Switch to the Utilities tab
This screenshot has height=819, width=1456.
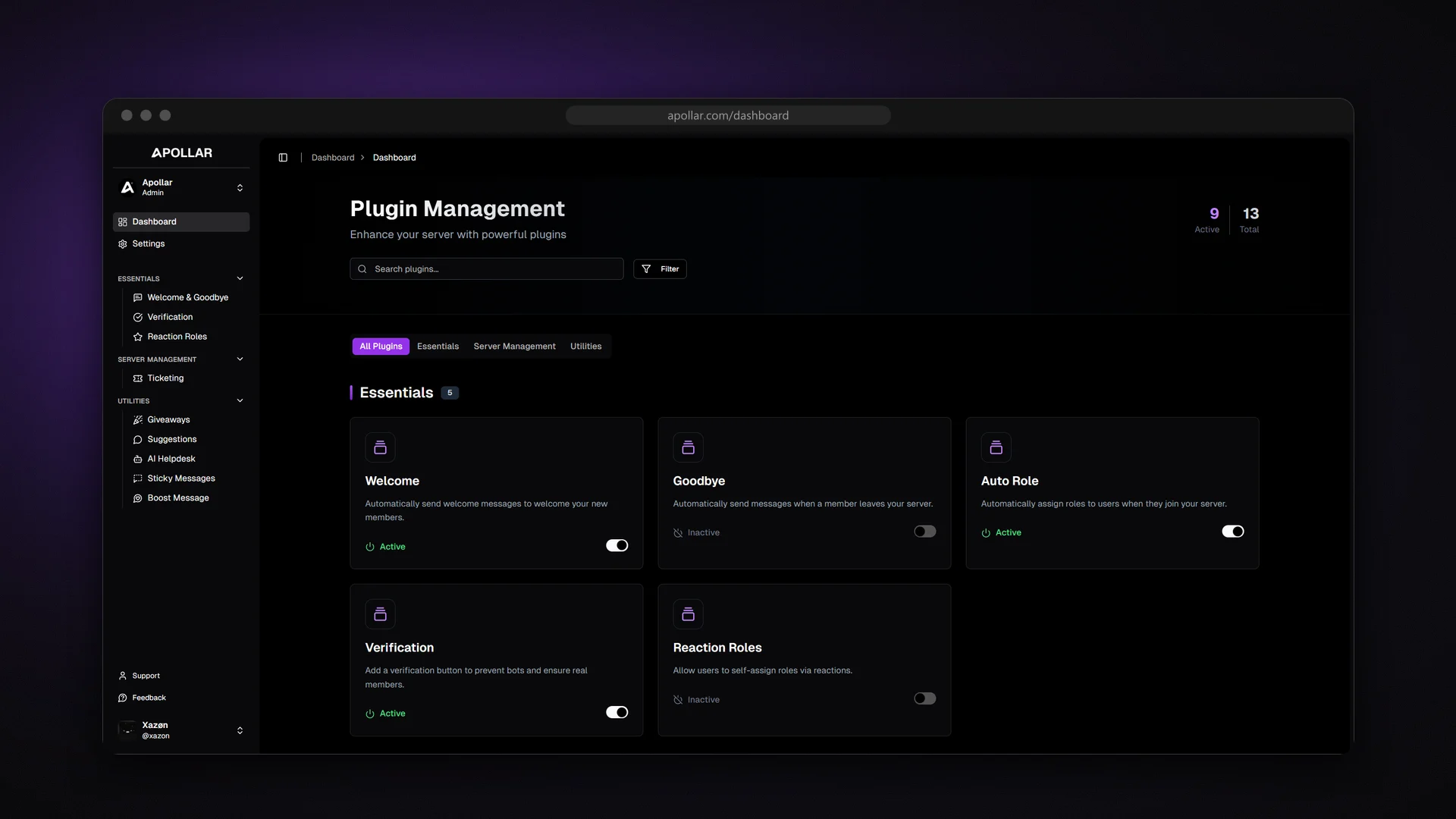click(x=585, y=347)
